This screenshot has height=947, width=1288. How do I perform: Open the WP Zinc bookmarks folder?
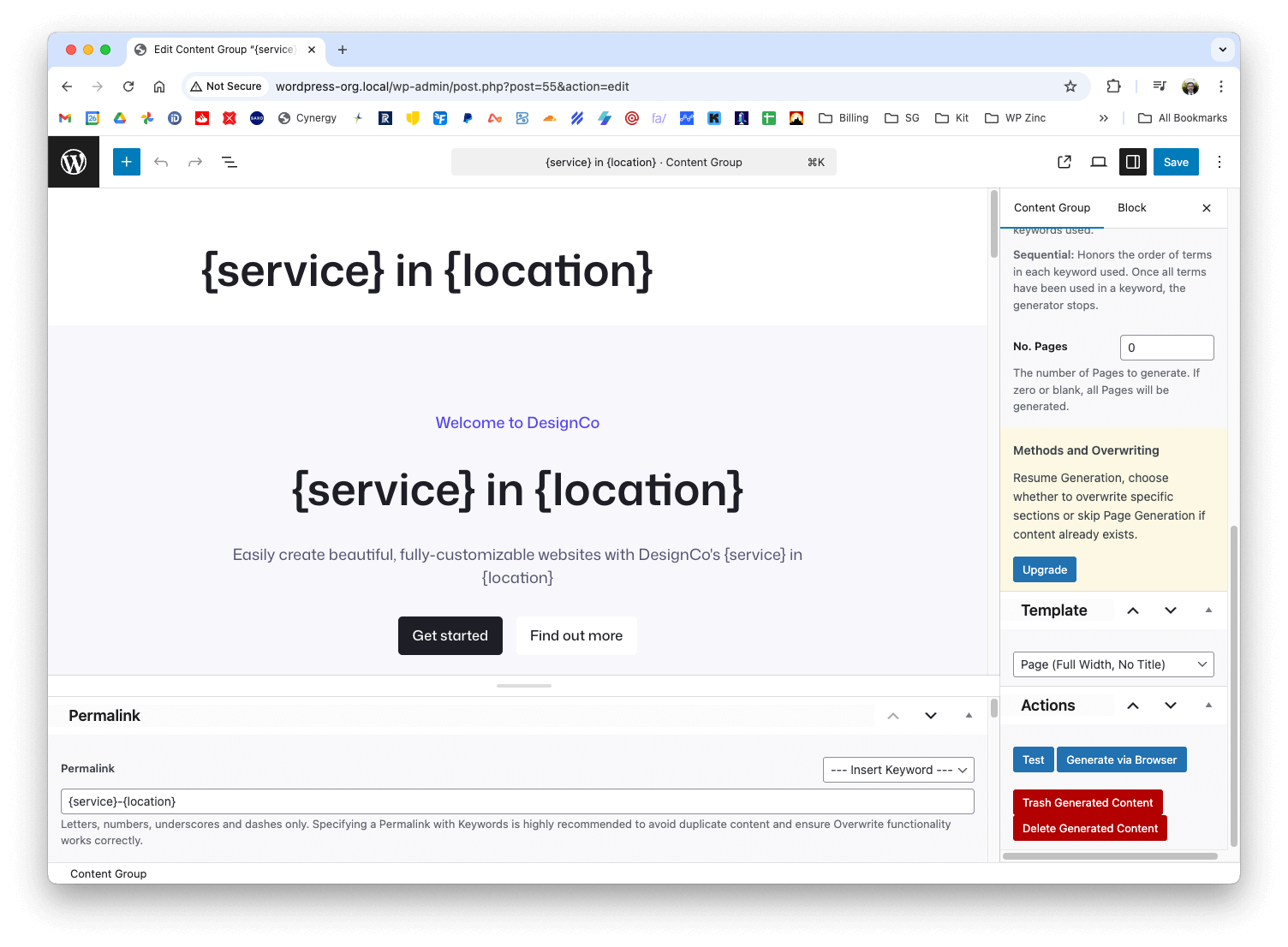pyautogui.click(x=1016, y=118)
